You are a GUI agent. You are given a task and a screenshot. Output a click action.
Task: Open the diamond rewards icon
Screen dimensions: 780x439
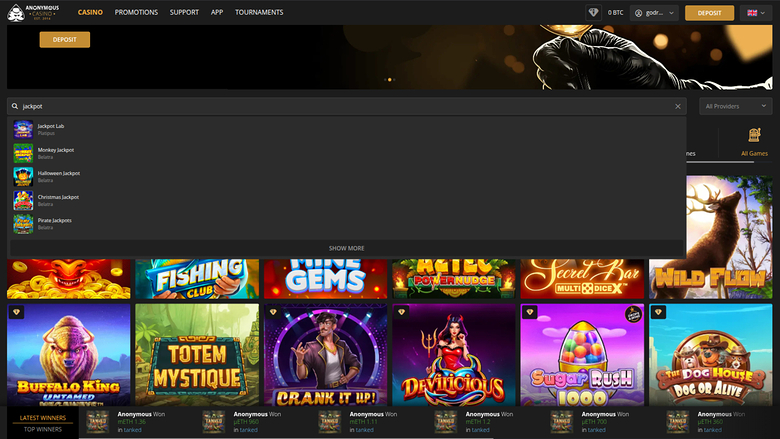593,12
